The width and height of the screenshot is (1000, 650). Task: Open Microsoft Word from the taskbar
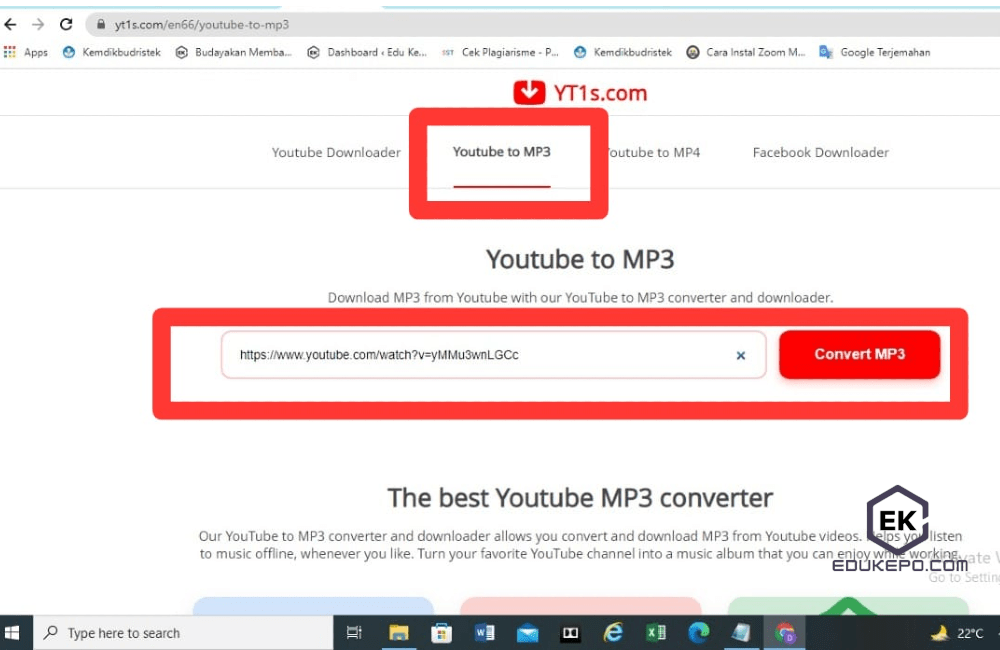484,632
